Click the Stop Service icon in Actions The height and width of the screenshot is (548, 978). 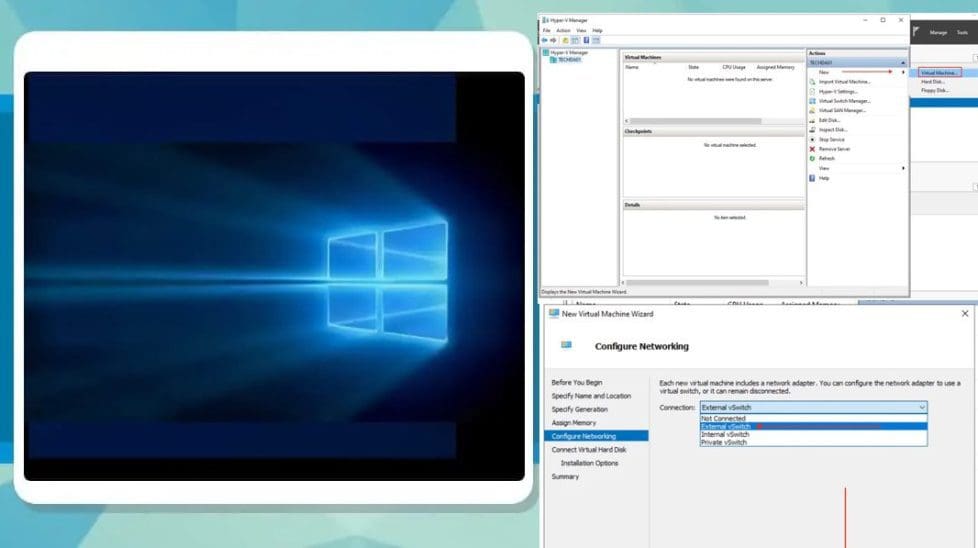tap(812, 140)
